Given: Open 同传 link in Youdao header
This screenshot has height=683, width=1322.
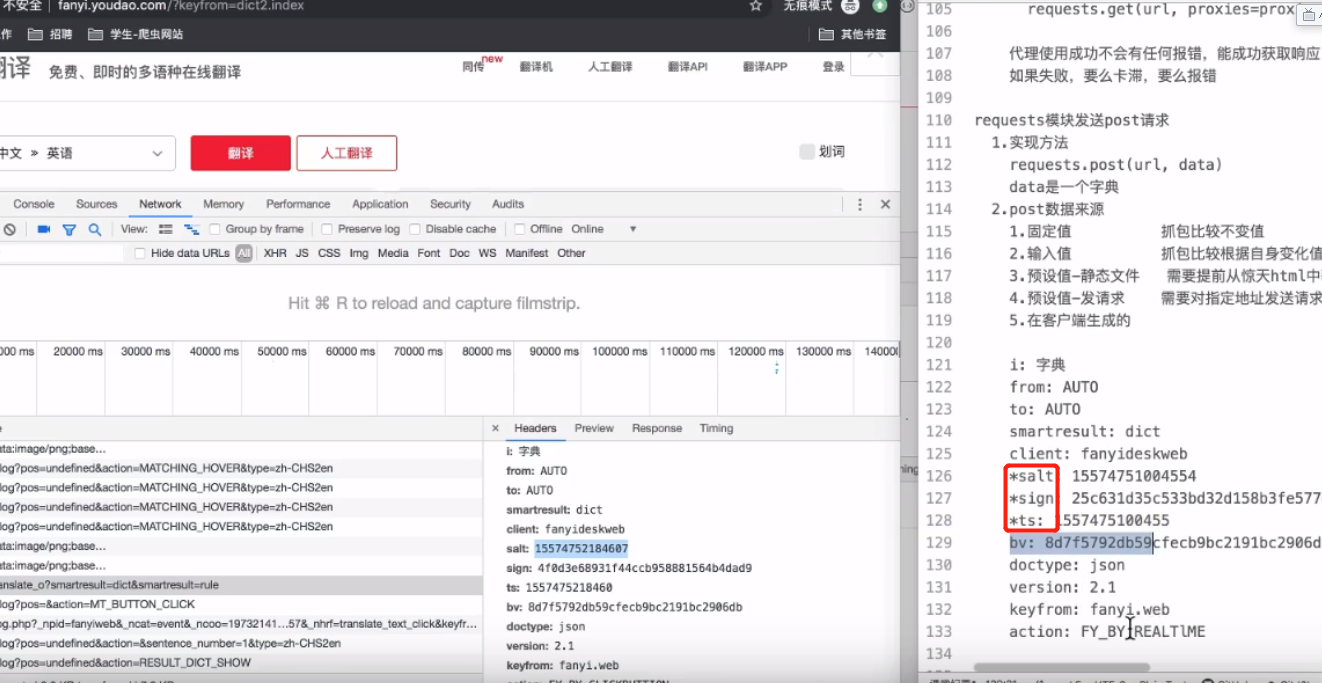Looking at the screenshot, I should coord(473,67).
